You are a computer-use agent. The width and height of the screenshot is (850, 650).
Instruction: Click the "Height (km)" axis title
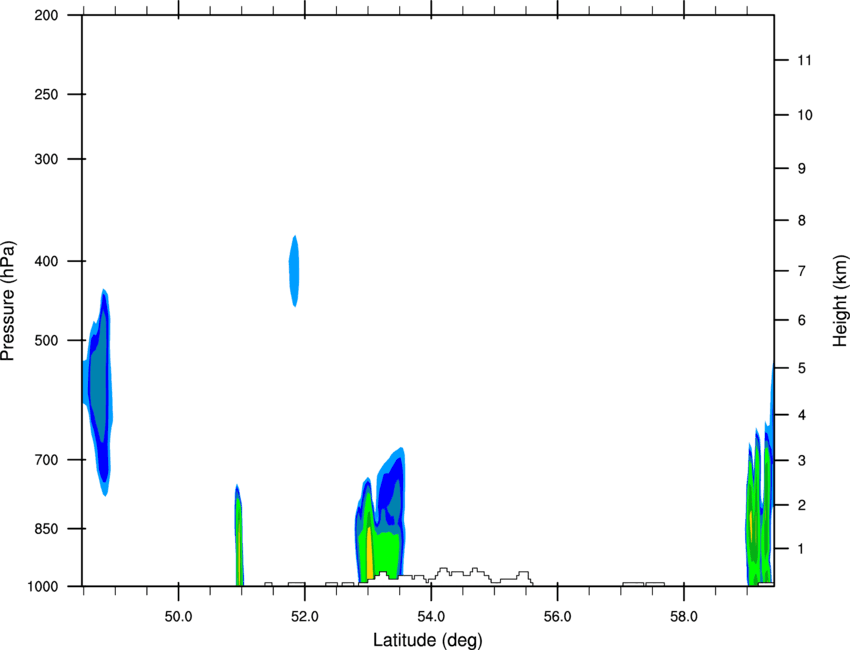(840, 301)
